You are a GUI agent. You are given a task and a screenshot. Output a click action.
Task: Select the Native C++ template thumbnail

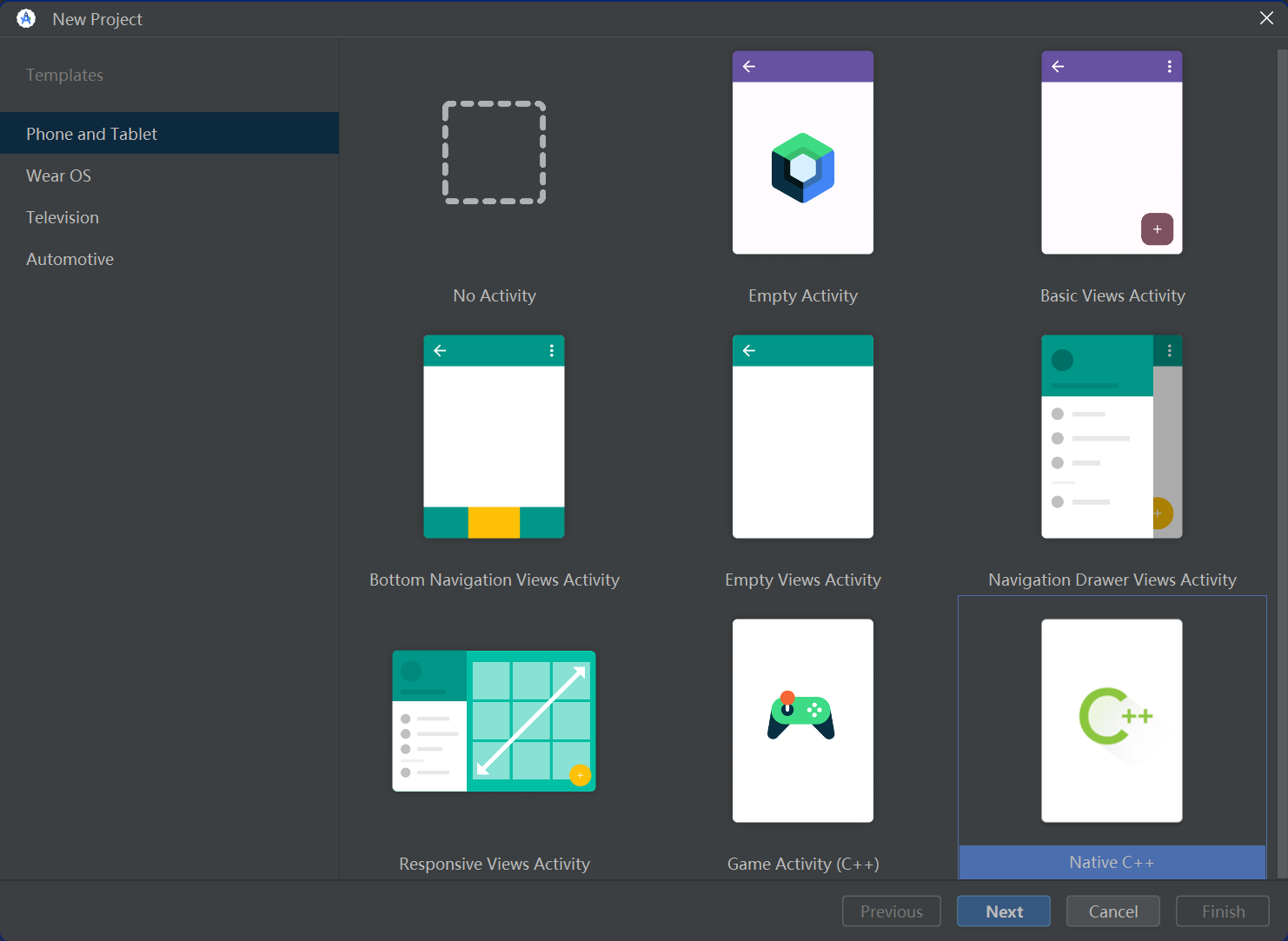[1112, 721]
